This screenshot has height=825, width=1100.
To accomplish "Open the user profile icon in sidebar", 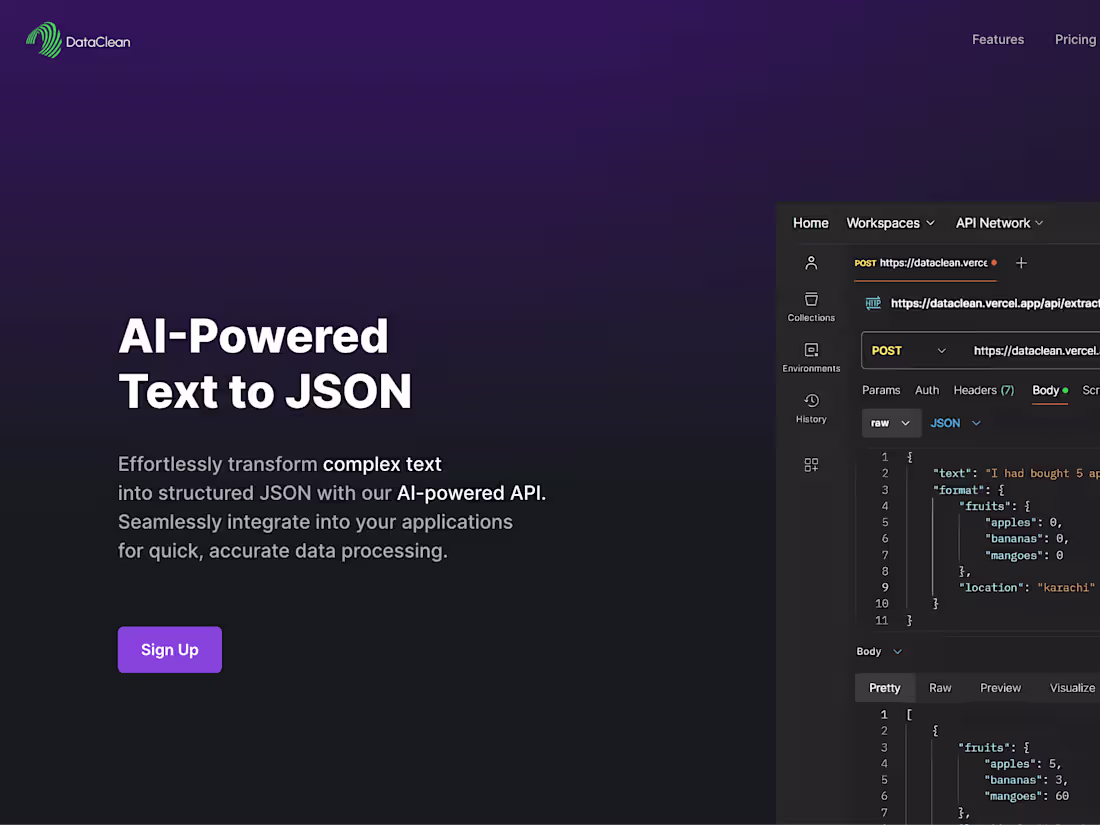I will pyautogui.click(x=811, y=263).
